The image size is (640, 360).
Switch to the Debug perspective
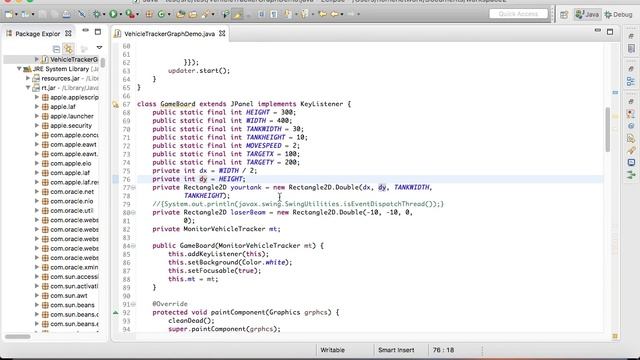coord(618,15)
